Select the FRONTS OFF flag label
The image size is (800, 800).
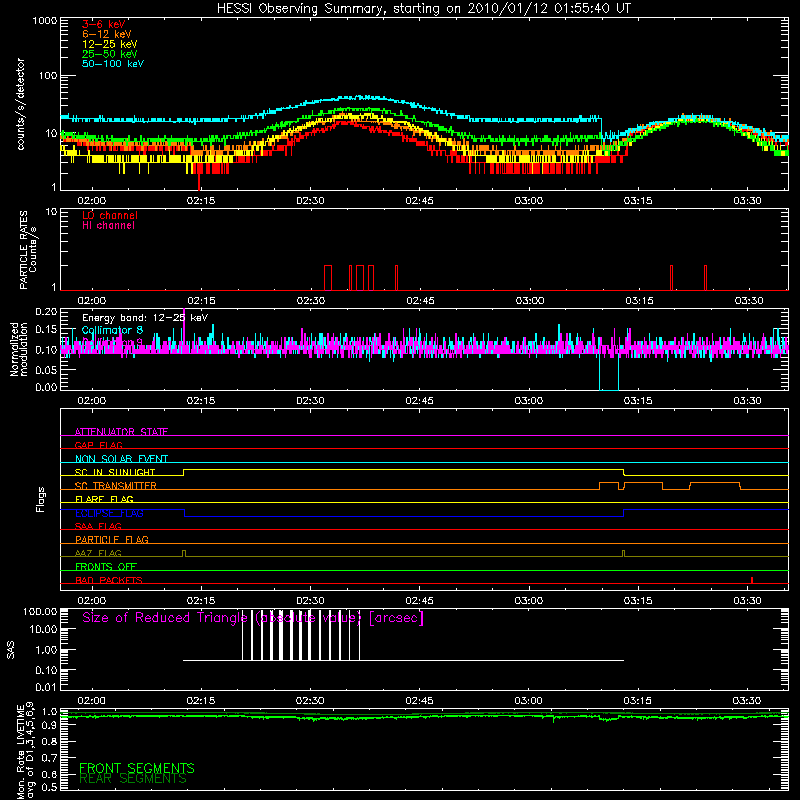pos(106,566)
